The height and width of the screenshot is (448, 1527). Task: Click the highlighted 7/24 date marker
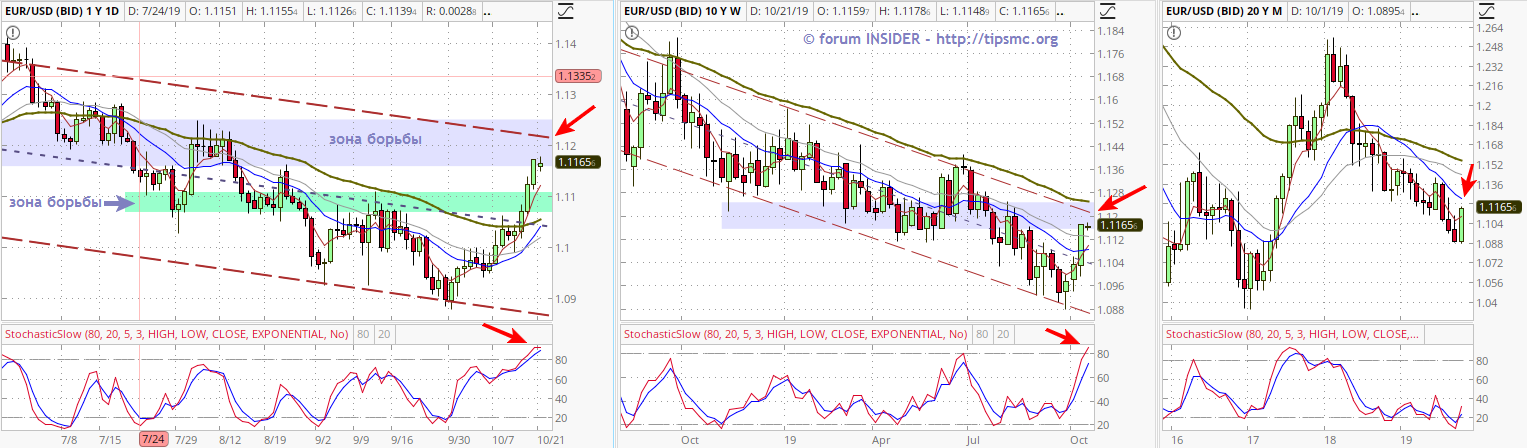(x=153, y=439)
